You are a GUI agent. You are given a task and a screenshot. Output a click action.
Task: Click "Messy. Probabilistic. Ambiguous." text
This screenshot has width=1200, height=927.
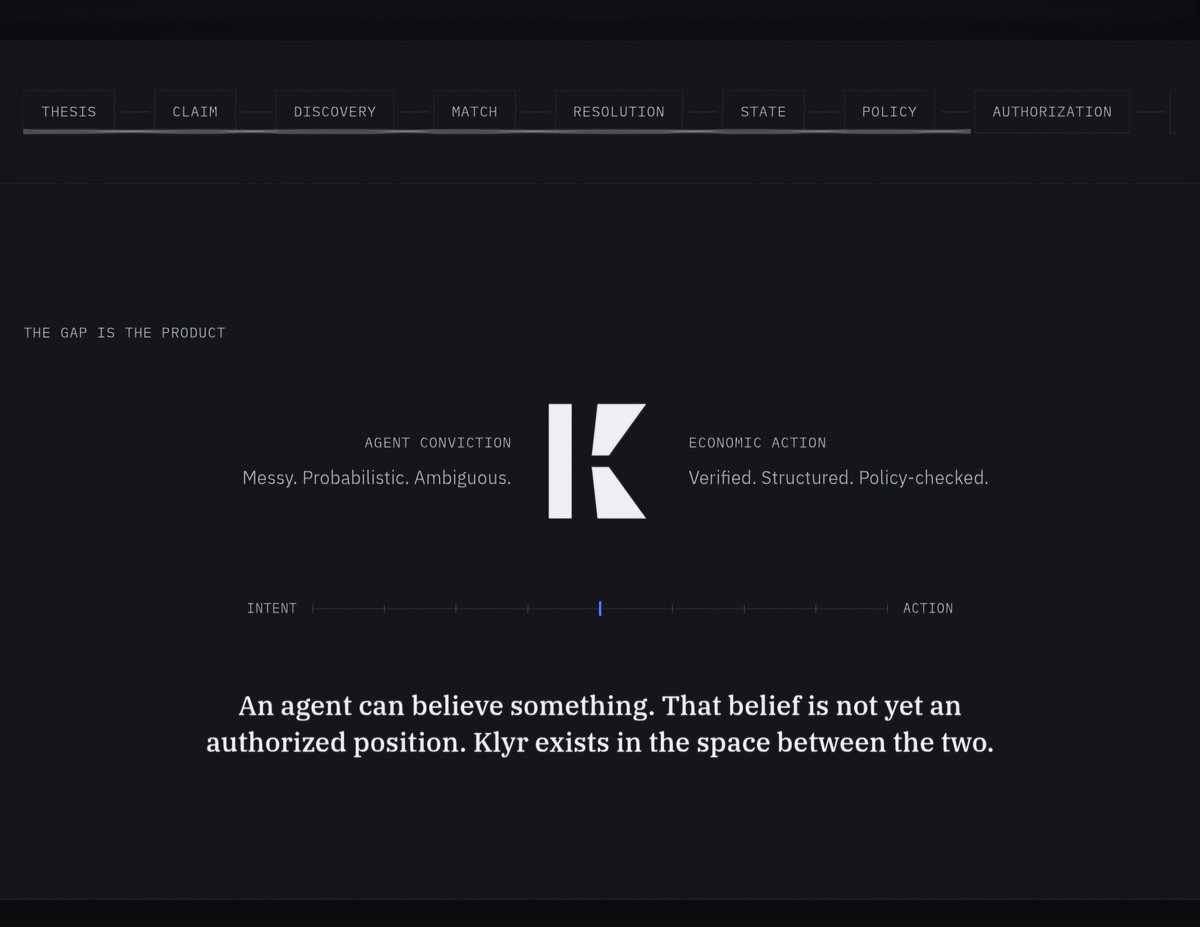[377, 478]
